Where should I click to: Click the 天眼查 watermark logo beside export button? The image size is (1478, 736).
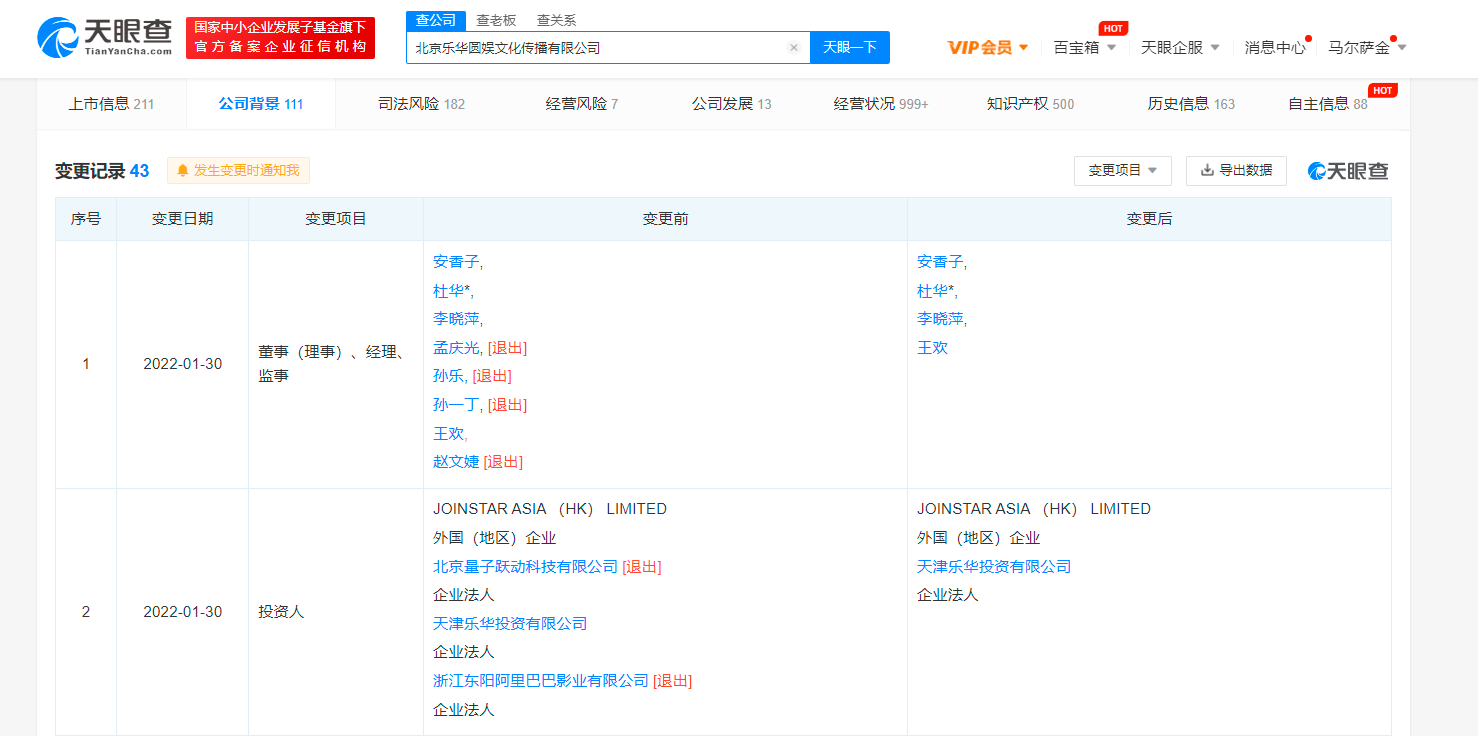tap(1347, 170)
